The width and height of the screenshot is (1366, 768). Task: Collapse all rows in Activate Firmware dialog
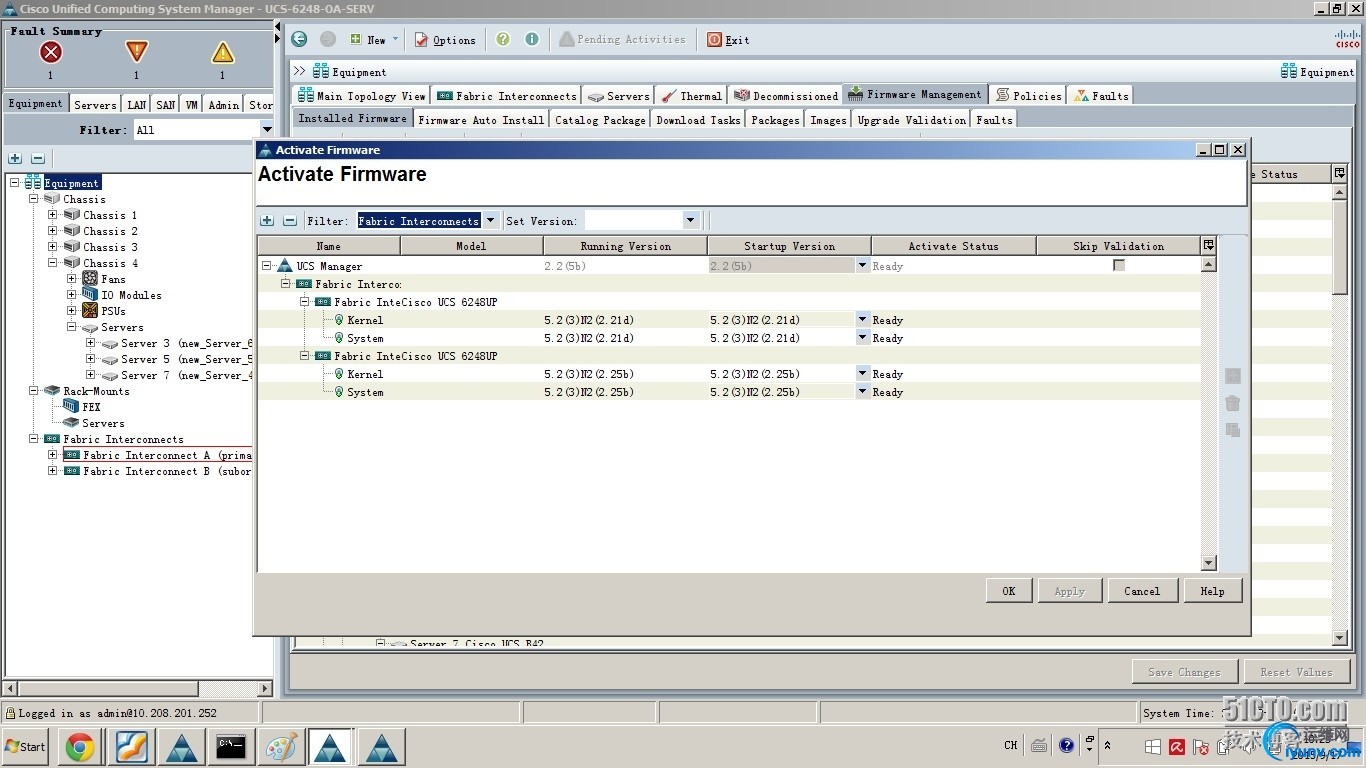290,220
